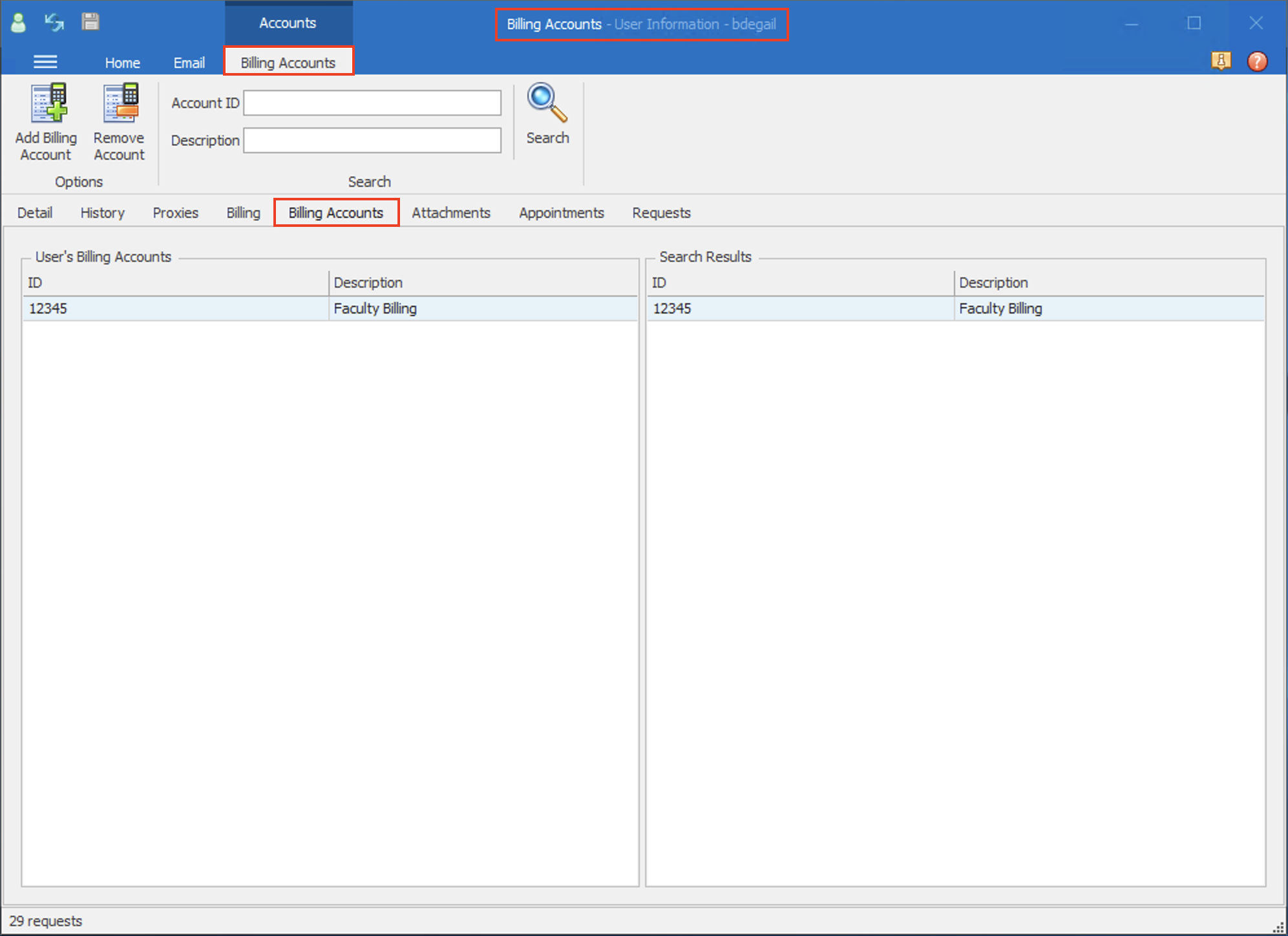Click the Account ID input field

(372, 103)
